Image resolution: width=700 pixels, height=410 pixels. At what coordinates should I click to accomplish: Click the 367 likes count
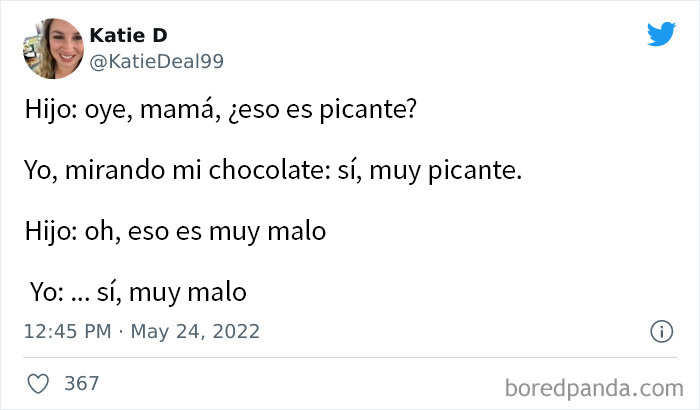[x=81, y=384]
